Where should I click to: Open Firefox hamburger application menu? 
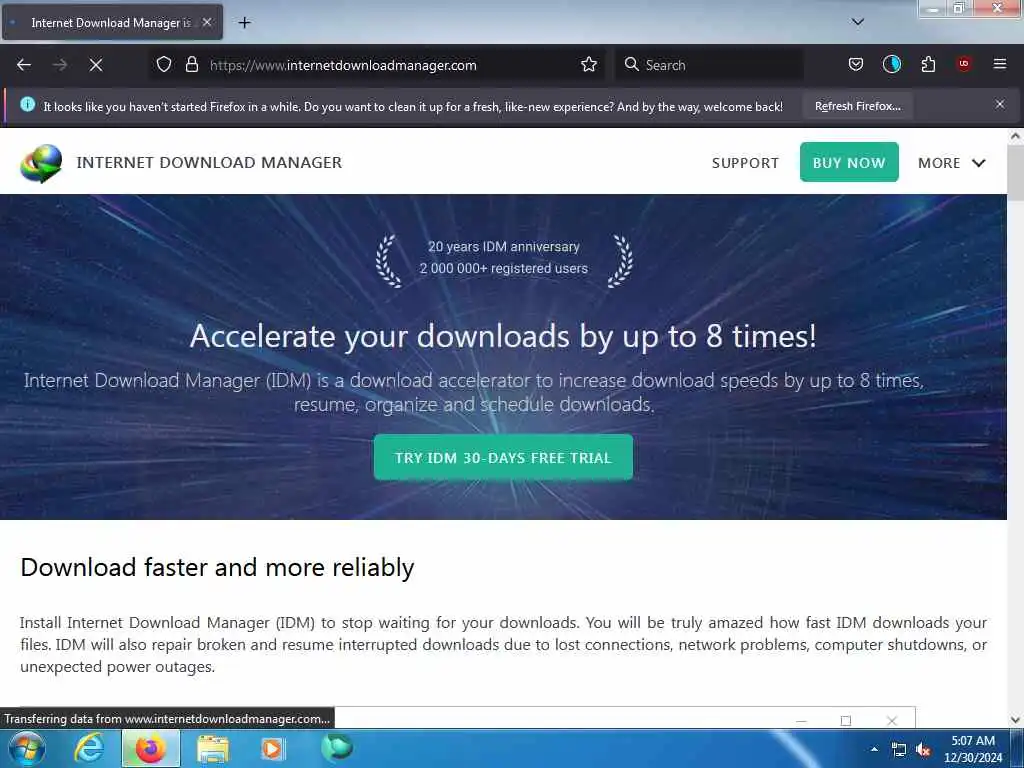point(1000,64)
